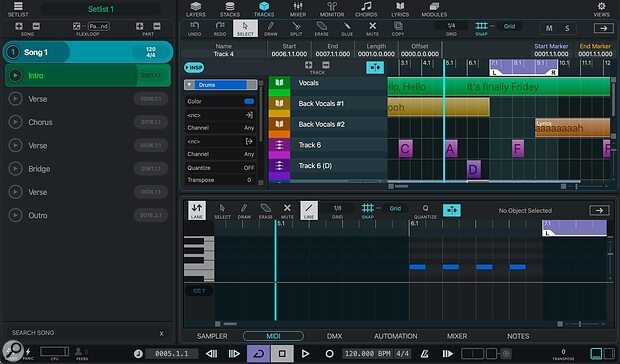This screenshot has height=364, width=620.
Task: Open the Lyrics view
Action: click(x=400, y=9)
